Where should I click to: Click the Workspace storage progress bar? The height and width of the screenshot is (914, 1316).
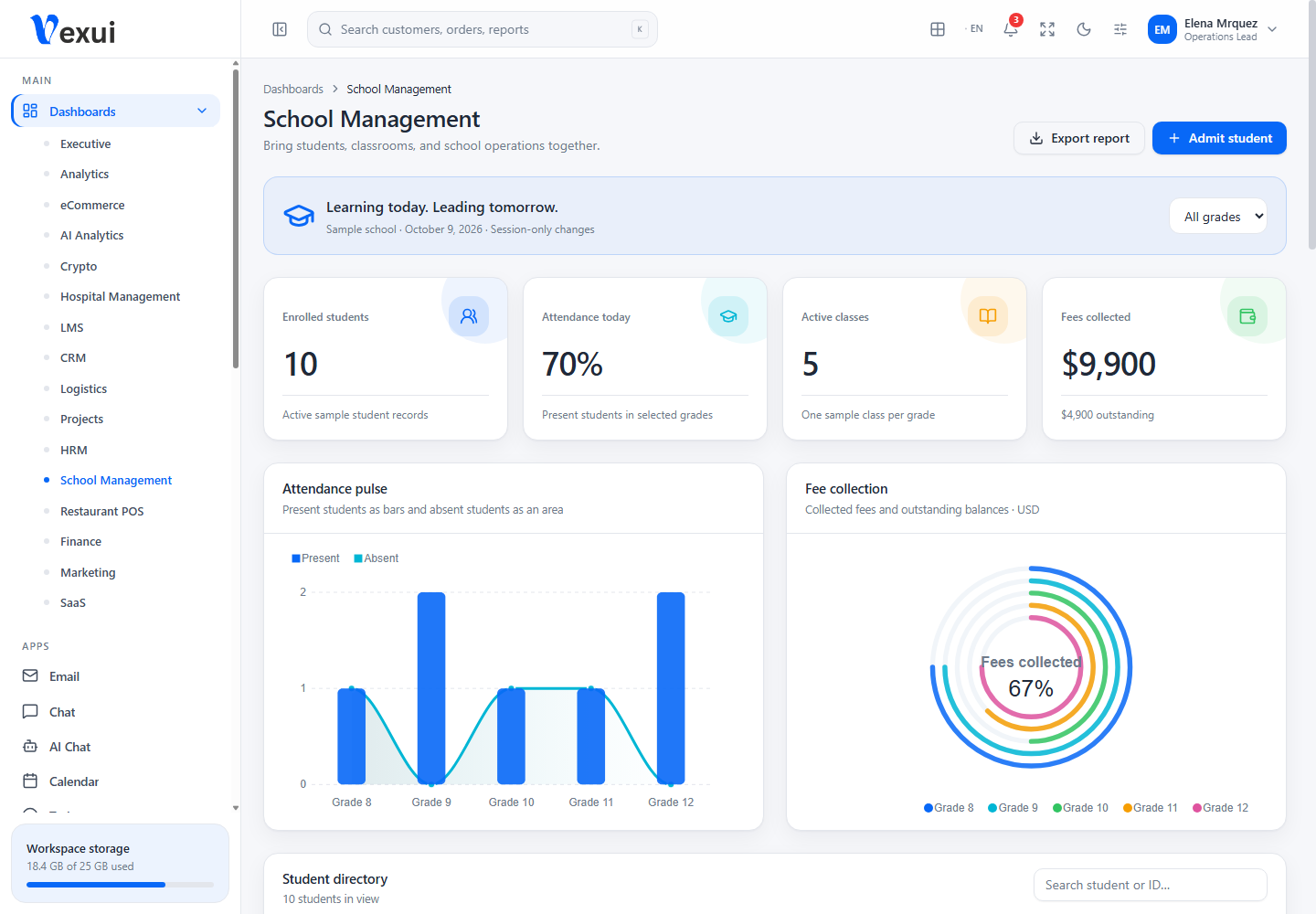120,885
